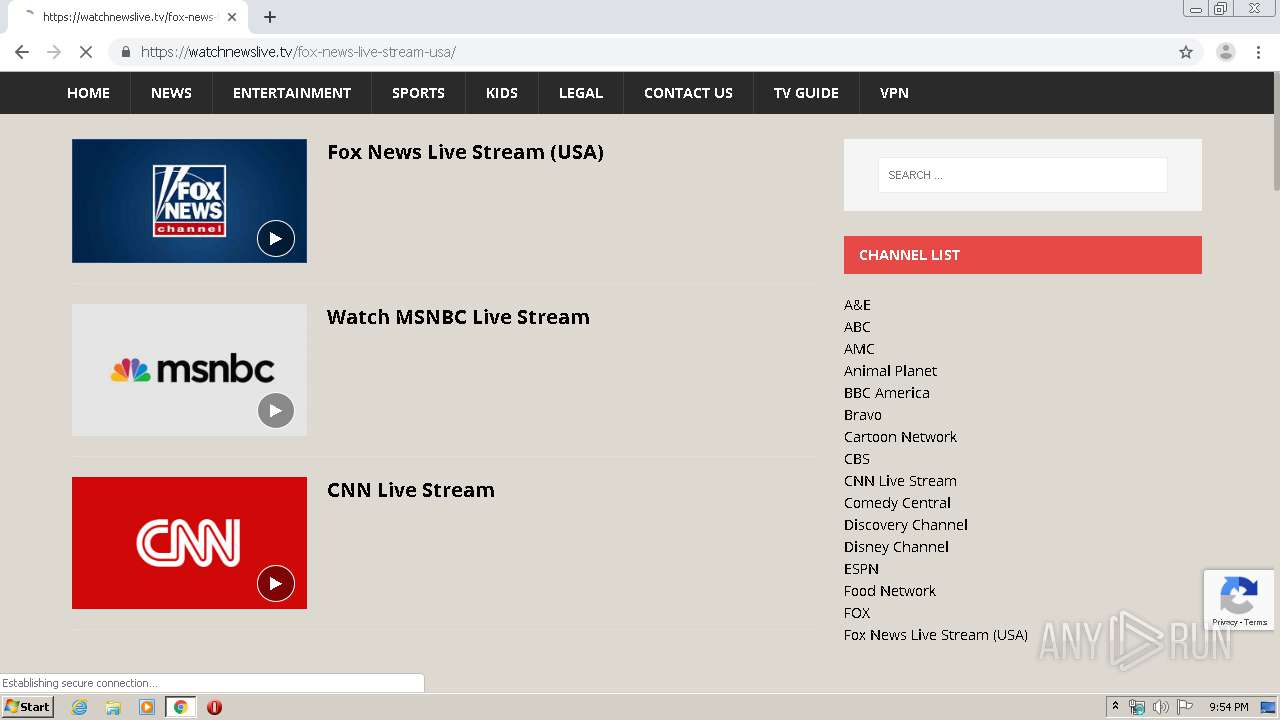Image resolution: width=1280 pixels, height=720 pixels.
Task: Show hidden system tray icons
Action: pyautogui.click(x=1115, y=707)
